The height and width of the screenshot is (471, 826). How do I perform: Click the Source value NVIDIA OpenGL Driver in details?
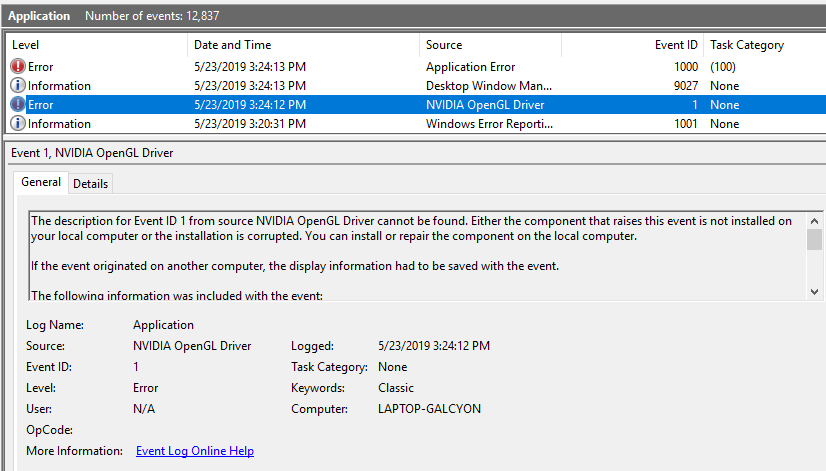pyautogui.click(x=192, y=346)
